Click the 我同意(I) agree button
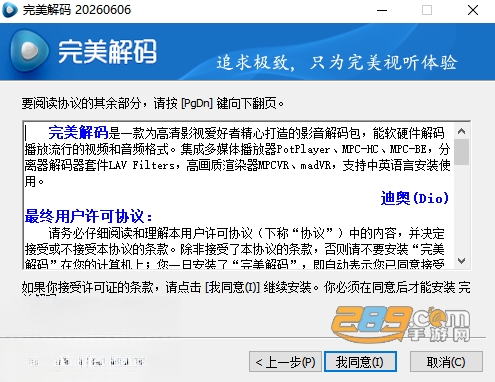 (x=360, y=362)
